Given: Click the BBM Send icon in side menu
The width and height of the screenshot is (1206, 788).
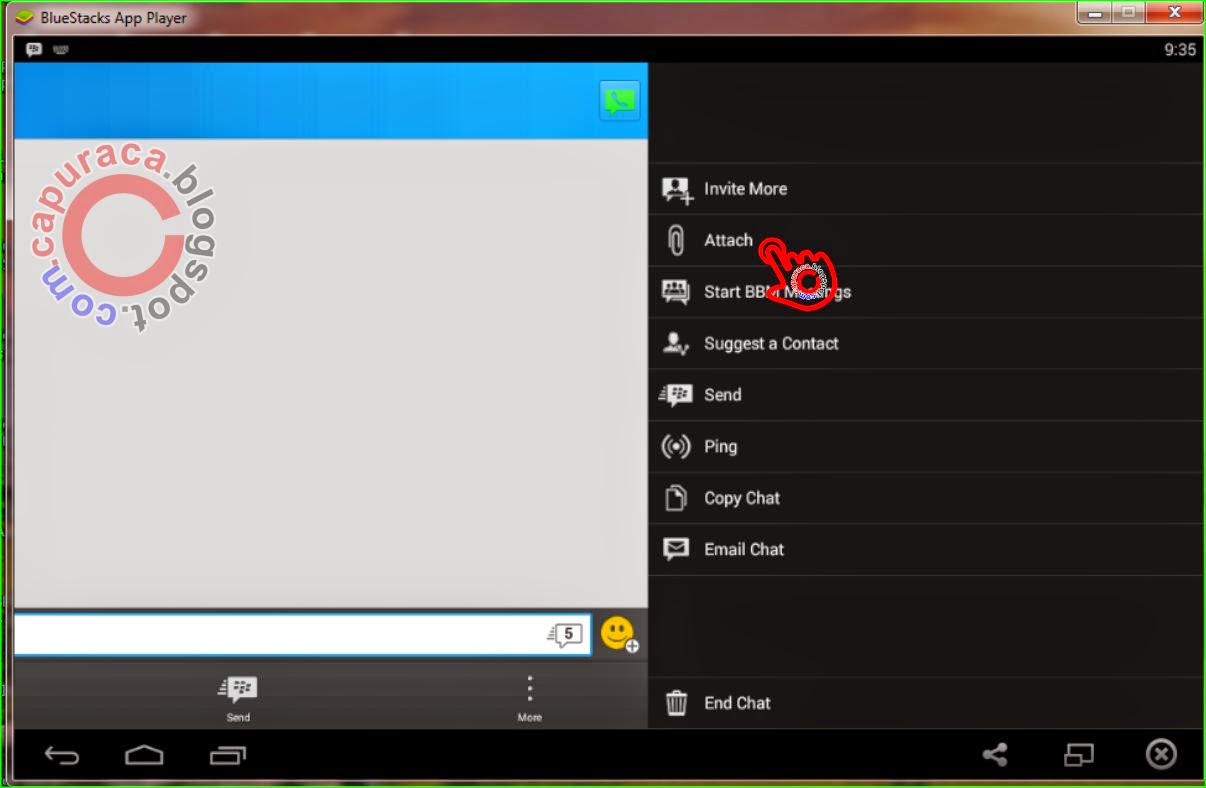Looking at the screenshot, I should (x=676, y=395).
